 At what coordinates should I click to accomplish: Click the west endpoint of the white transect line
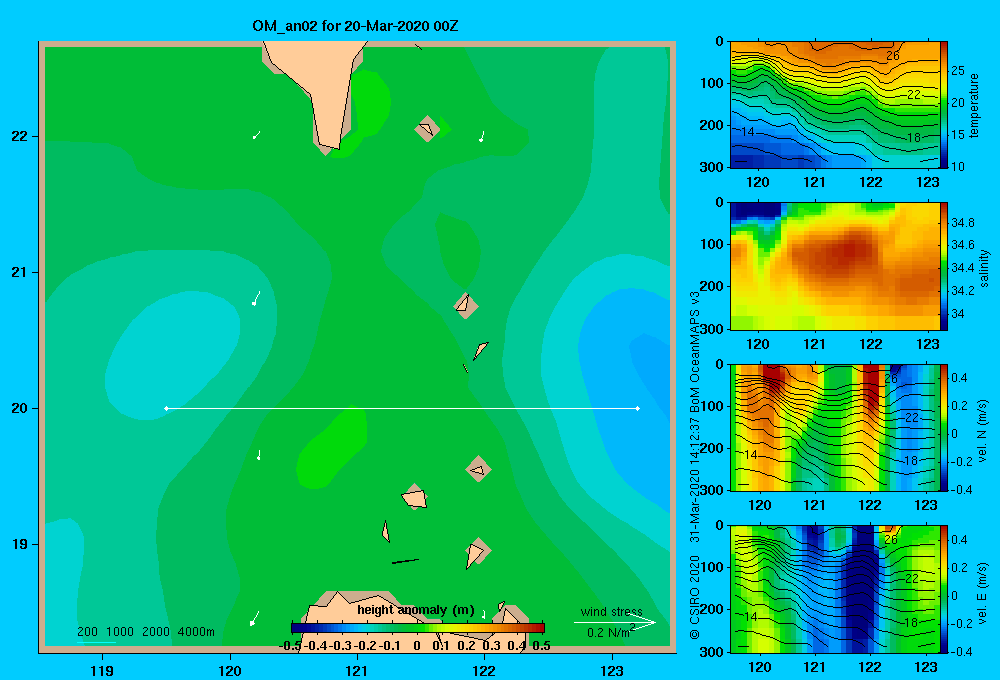click(166, 408)
